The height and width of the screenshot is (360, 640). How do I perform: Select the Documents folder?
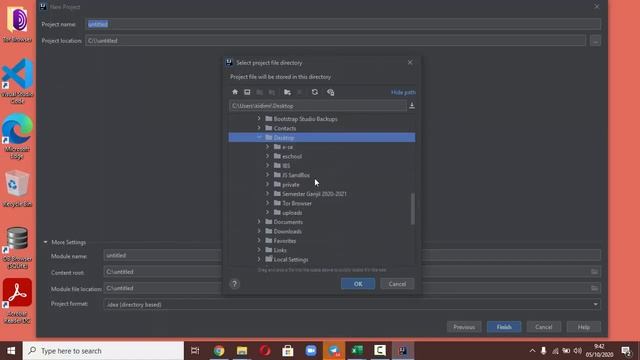click(288, 222)
